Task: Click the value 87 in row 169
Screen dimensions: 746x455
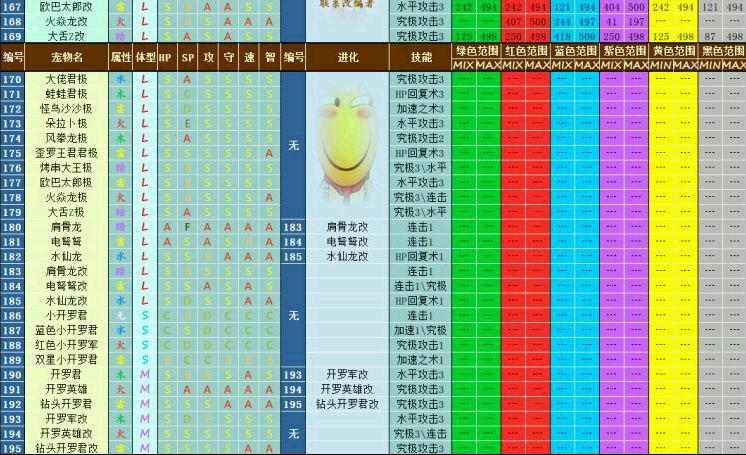Action: coord(710,37)
